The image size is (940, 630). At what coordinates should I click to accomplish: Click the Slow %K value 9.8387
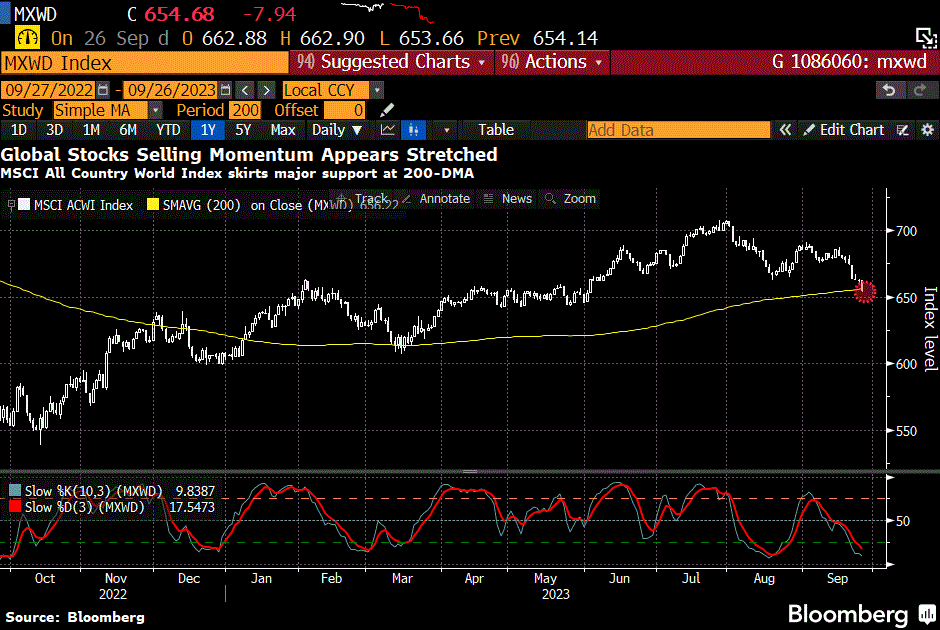coord(195,492)
